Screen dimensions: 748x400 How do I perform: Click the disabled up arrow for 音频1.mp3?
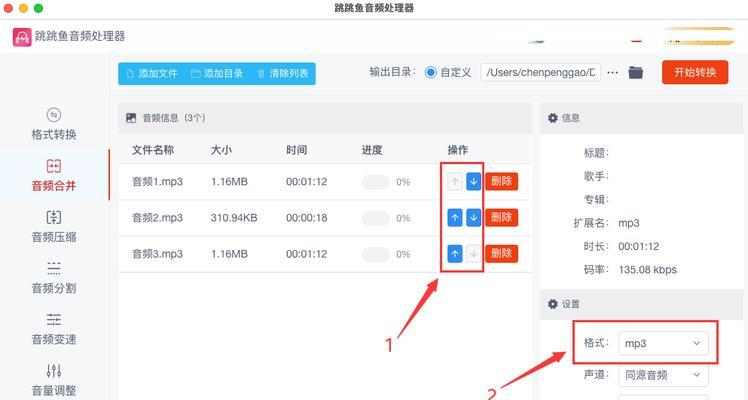(x=455, y=181)
